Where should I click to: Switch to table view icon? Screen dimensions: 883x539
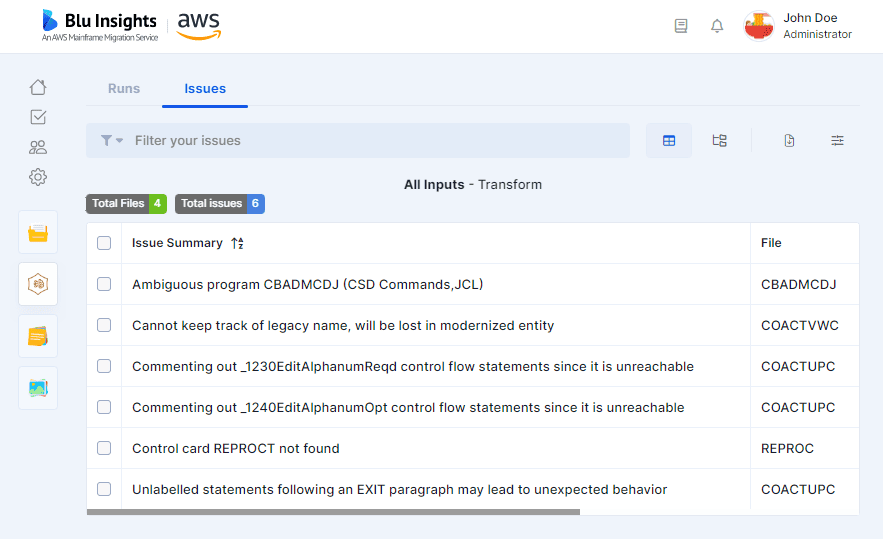[x=669, y=141]
